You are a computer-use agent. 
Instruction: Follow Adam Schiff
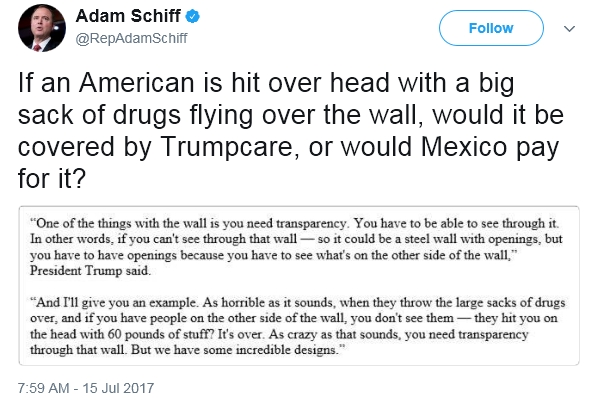[491, 28]
